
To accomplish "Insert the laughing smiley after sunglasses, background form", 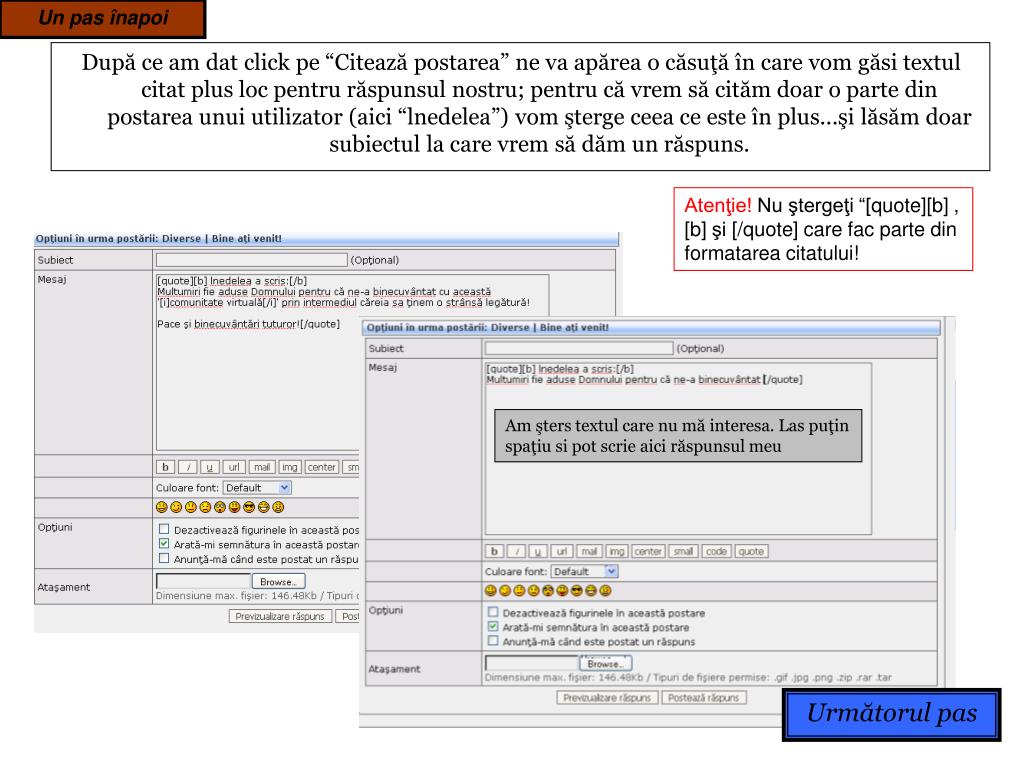I will point(264,507).
